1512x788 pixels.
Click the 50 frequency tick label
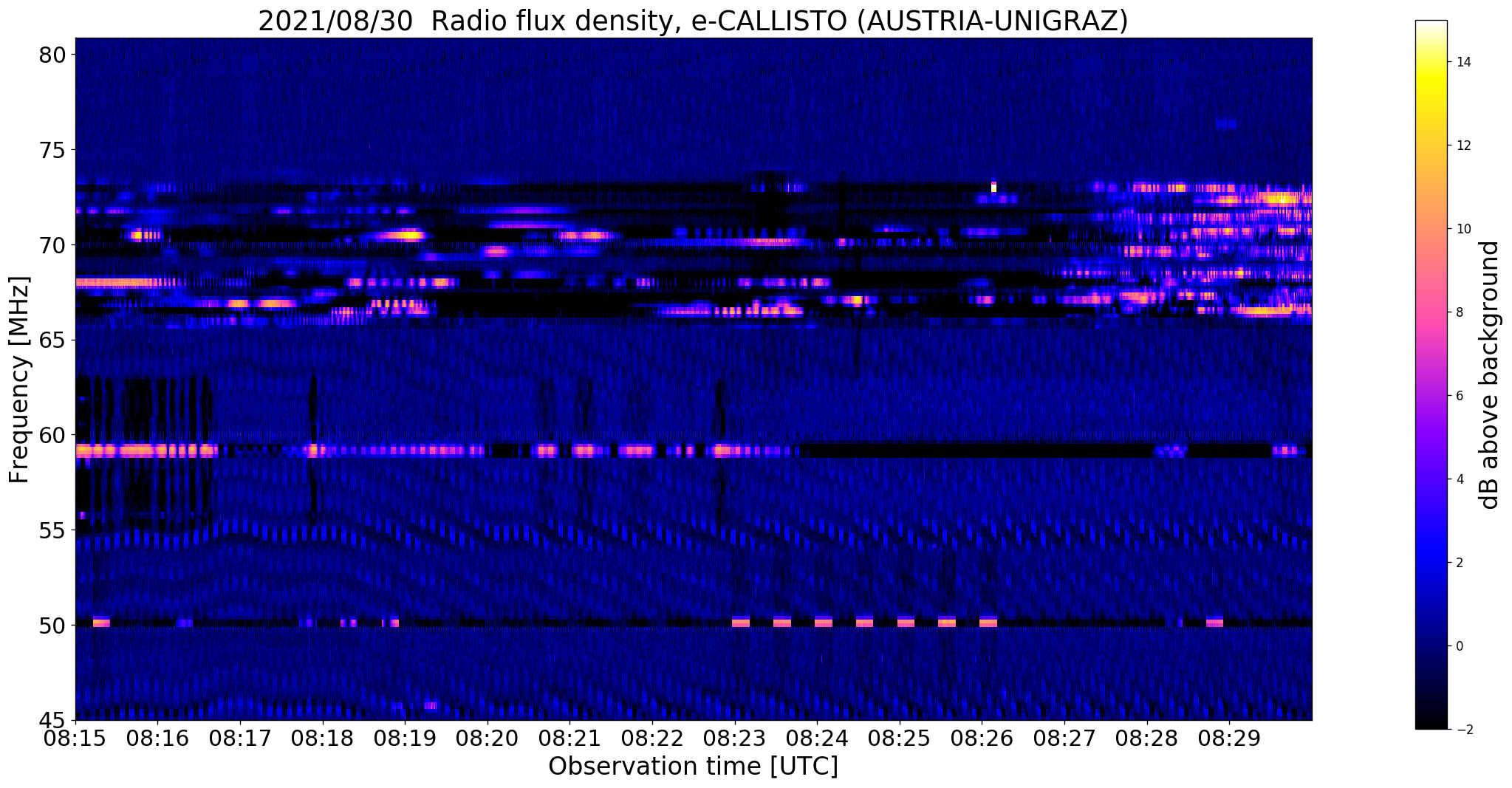tap(54, 626)
